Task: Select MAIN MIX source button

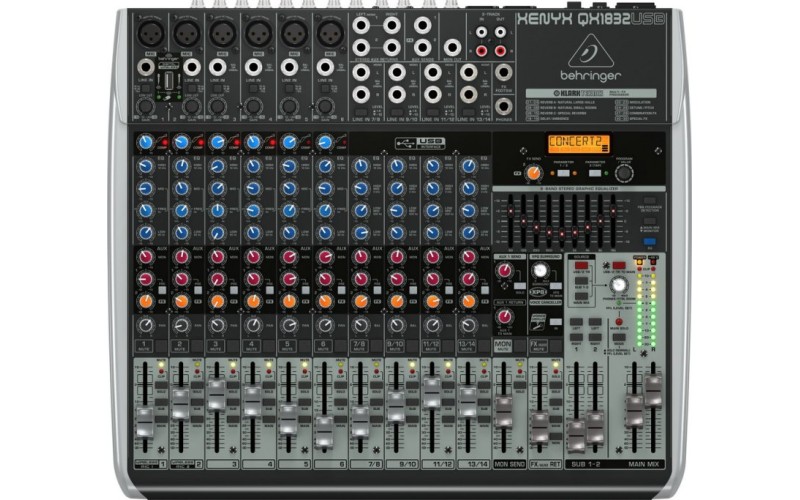Action: pyautogui.click(x=582, y=296)
